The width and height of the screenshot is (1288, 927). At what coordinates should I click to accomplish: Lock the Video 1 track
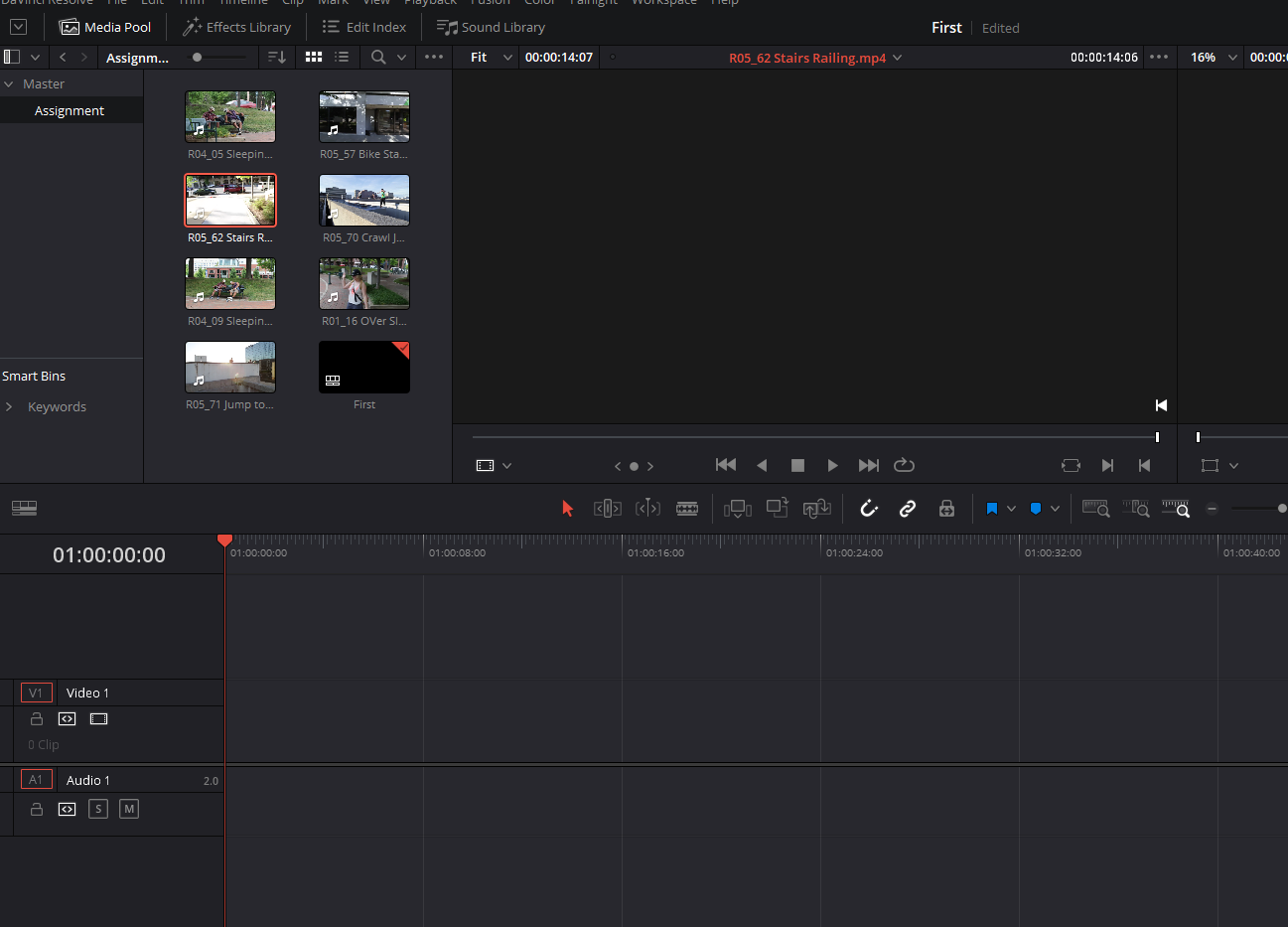point(37,718)
